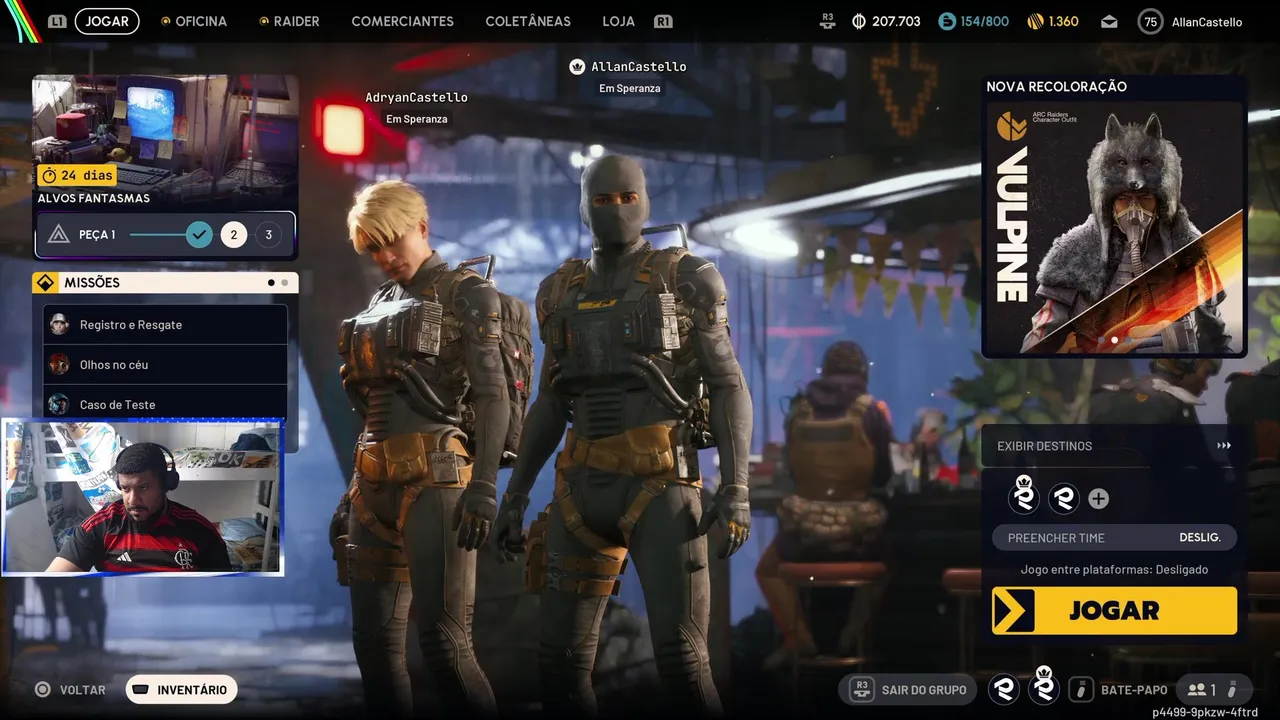
Task: Click the streamer webcam overlay
Action: (x=143, y=497)
